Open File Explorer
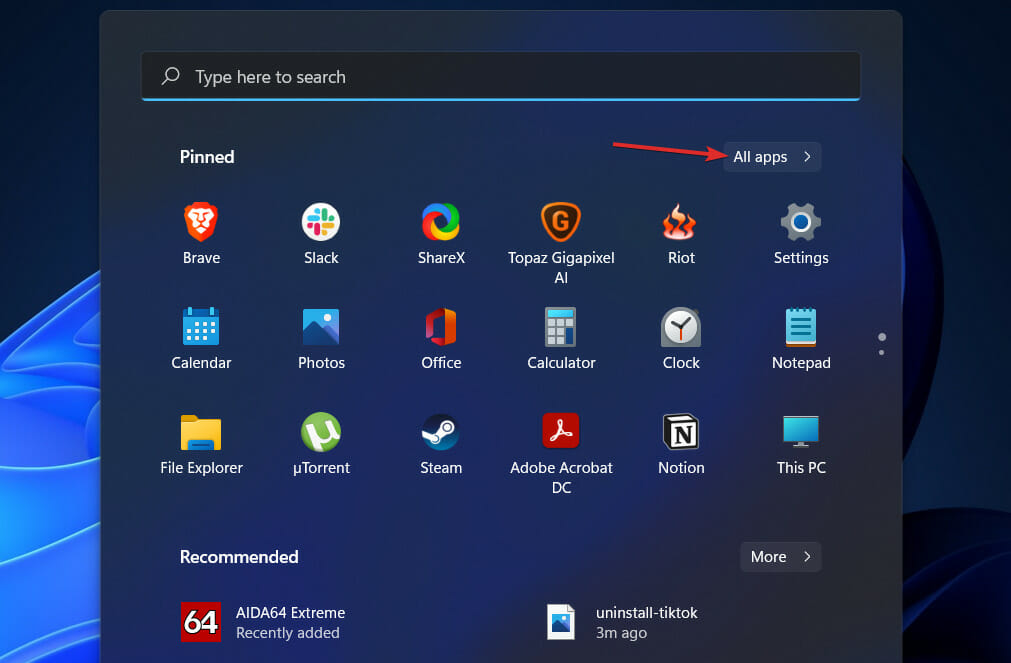1011x663 pixels. click(x=201, y=444)
